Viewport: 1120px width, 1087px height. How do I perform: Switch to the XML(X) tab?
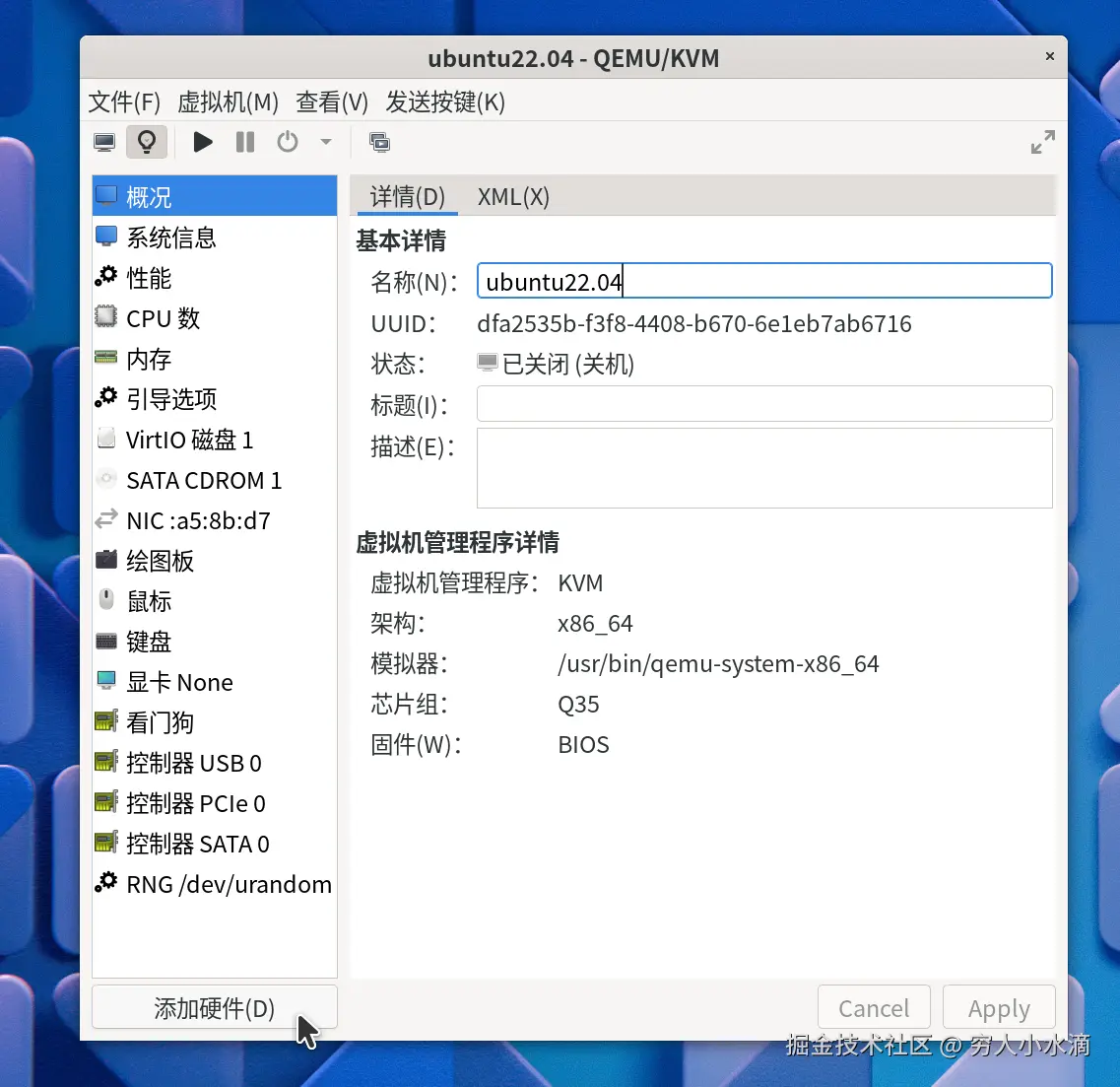[x=513, y=196]
